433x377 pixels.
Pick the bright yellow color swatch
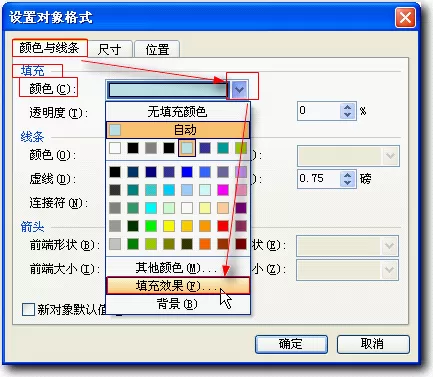(x=169, y=226)
